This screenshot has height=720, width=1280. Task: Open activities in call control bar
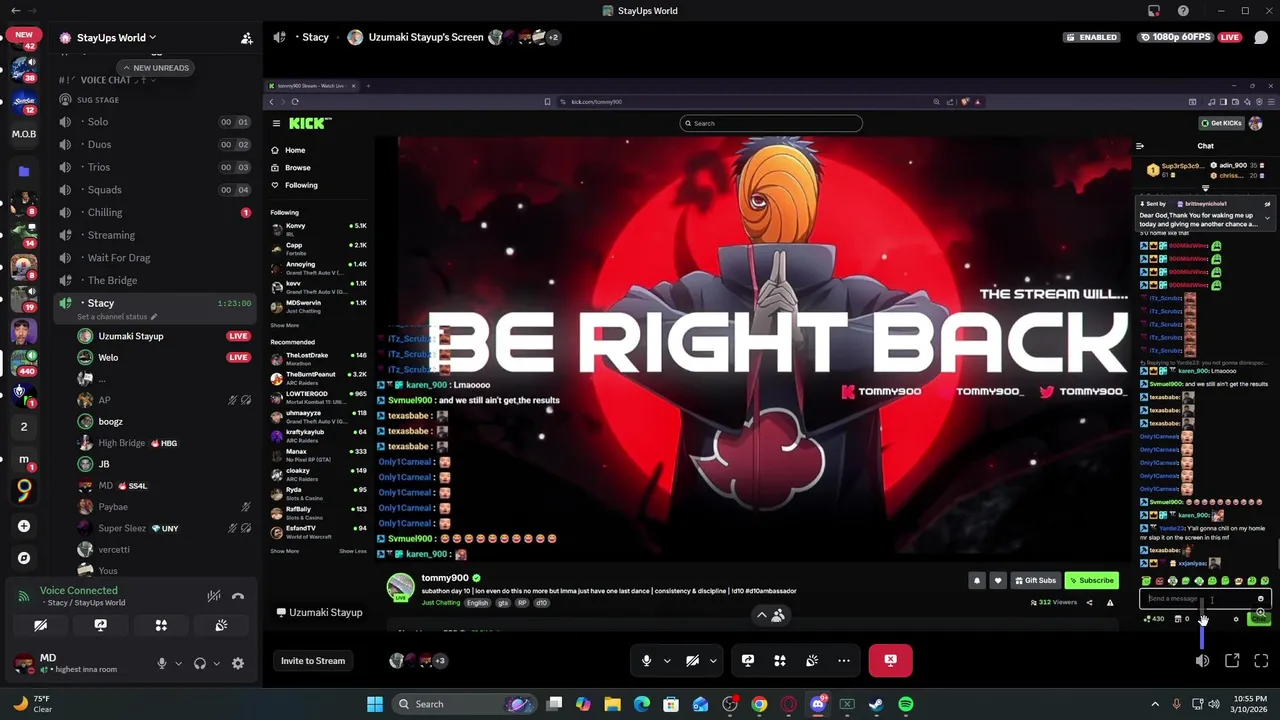(780, 660)
